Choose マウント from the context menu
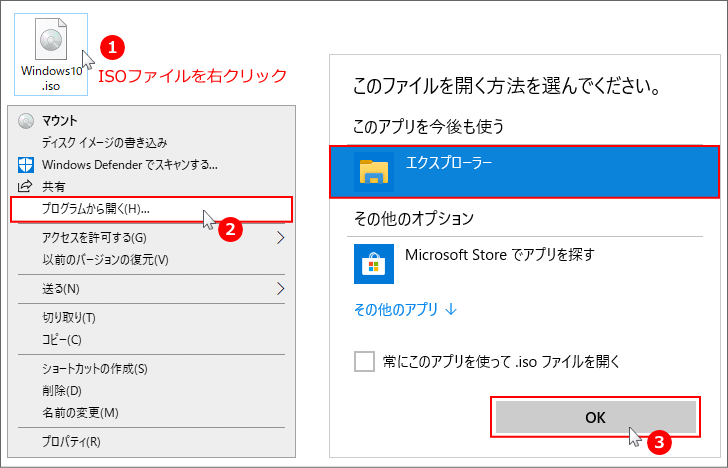The width and height of the screenshot is (728, 468). click(152, 121)
